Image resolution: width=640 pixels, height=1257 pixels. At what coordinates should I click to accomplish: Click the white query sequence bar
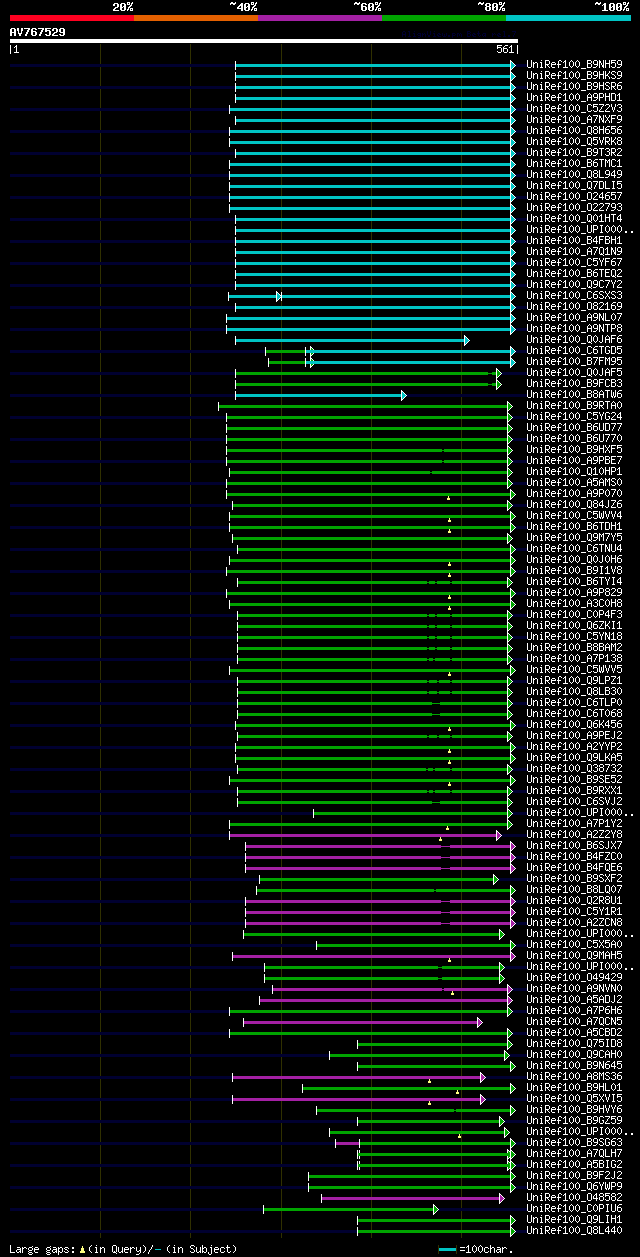[x=263, y=41]
